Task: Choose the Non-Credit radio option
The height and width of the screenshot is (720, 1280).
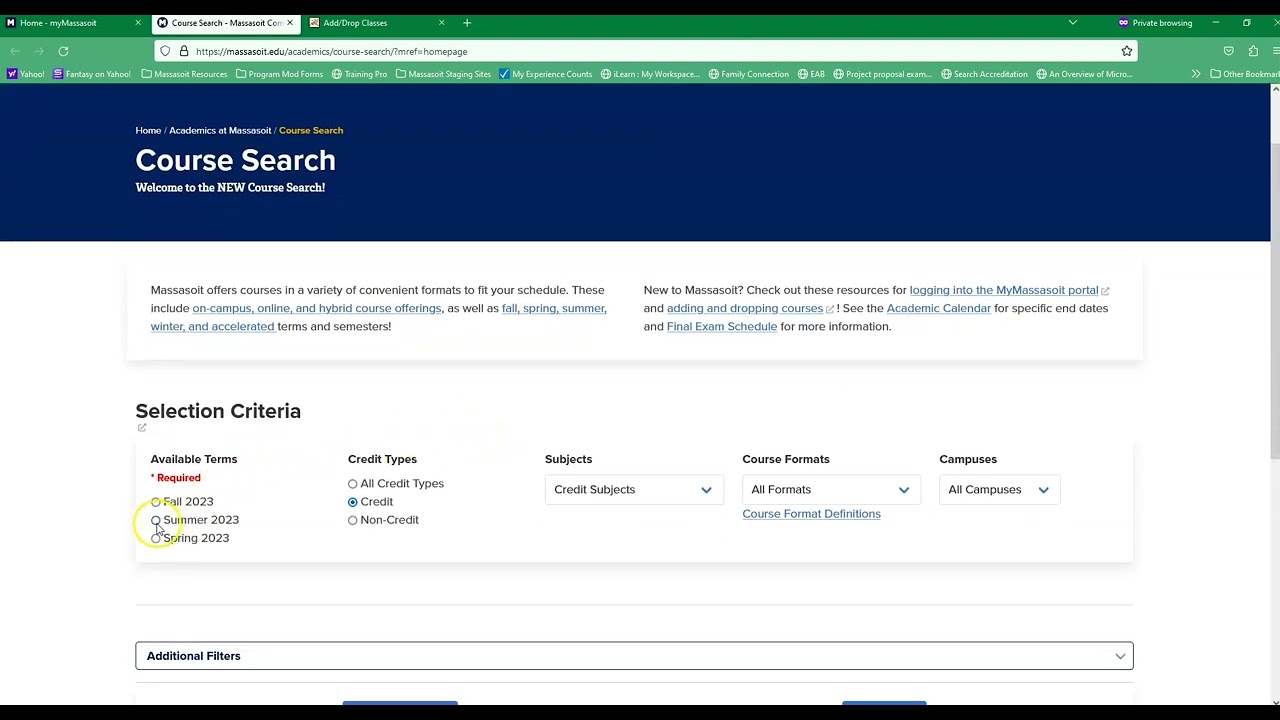Action: (353, 520)
